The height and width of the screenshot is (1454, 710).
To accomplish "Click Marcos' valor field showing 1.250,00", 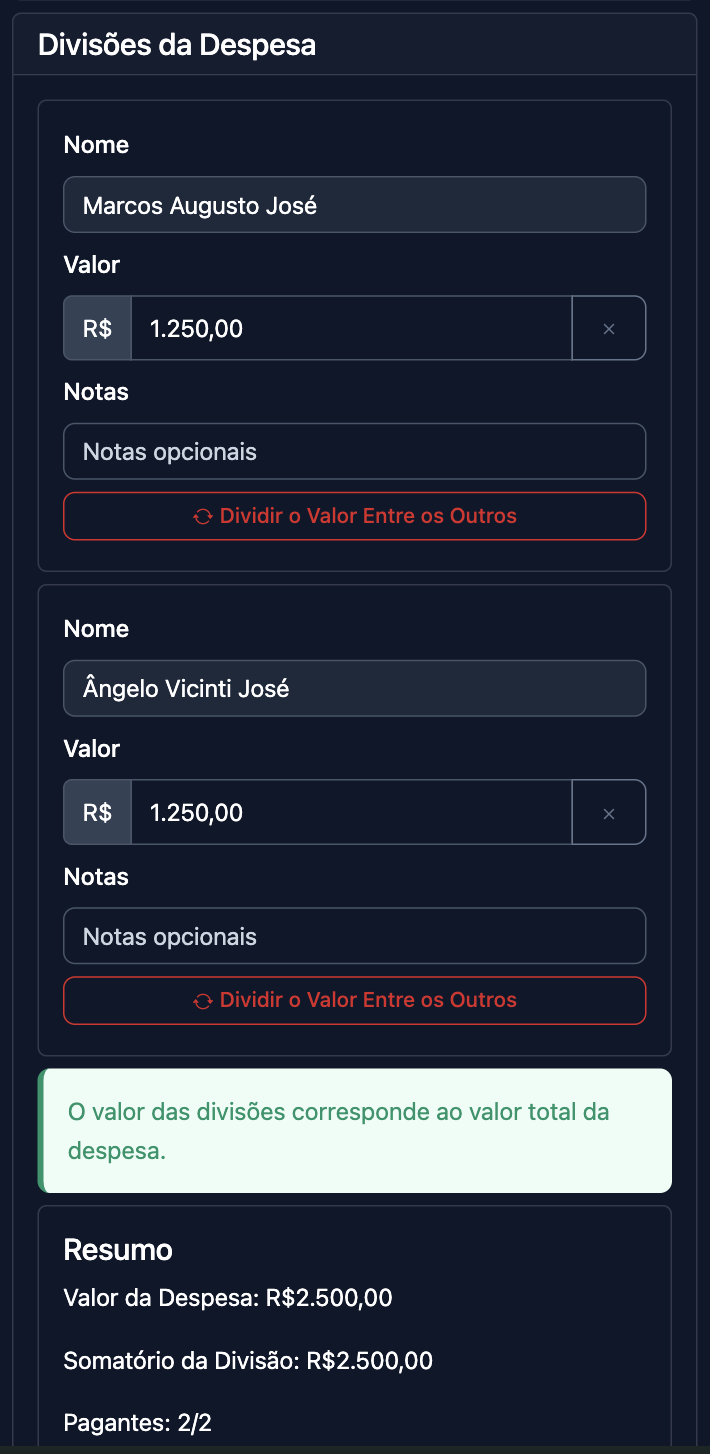I will (x=350, y=327).
